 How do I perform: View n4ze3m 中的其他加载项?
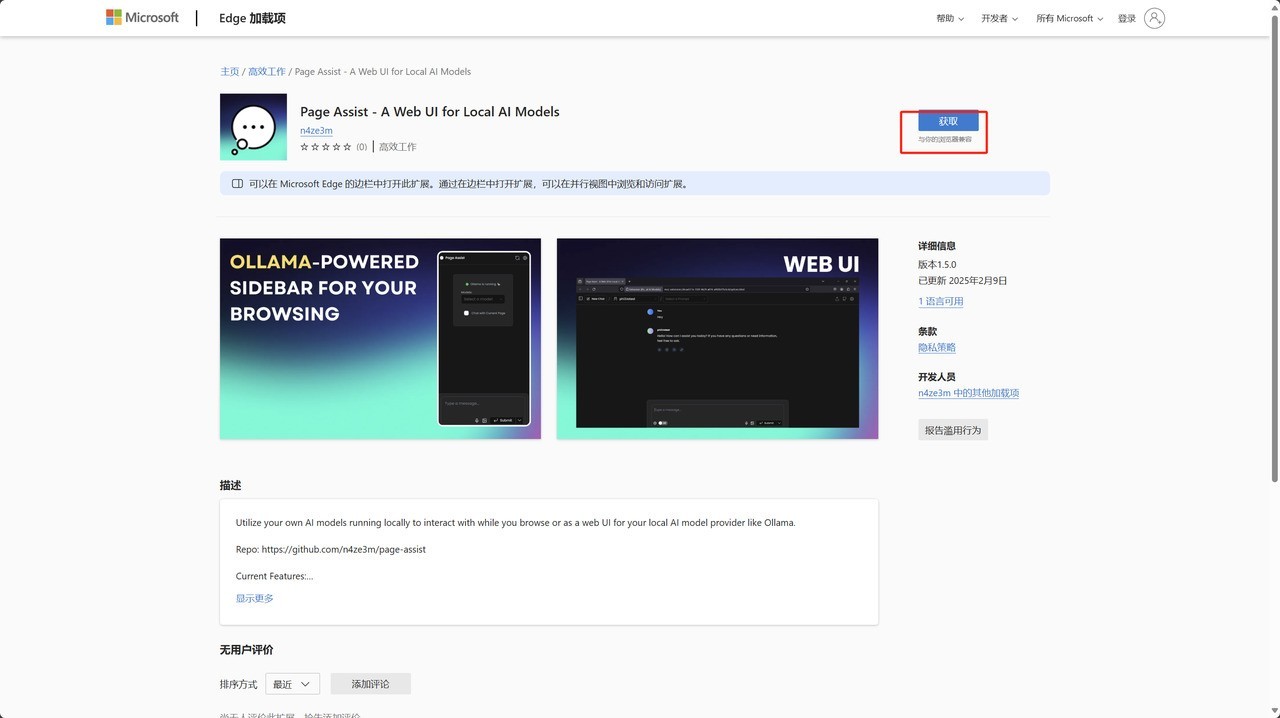click(968, 394)
